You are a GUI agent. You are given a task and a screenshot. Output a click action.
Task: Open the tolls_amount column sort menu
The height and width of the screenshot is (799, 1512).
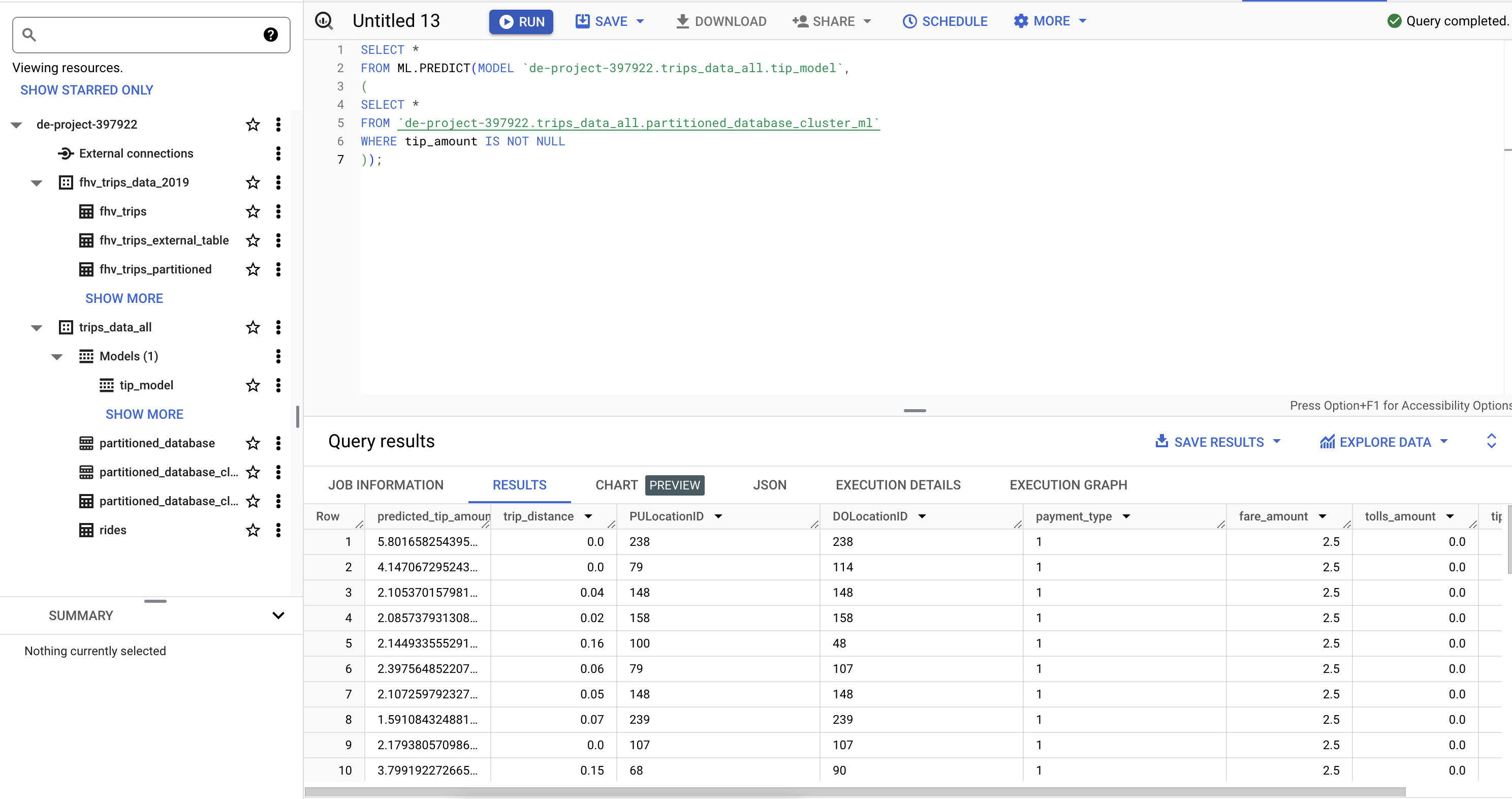point(1450,516)
